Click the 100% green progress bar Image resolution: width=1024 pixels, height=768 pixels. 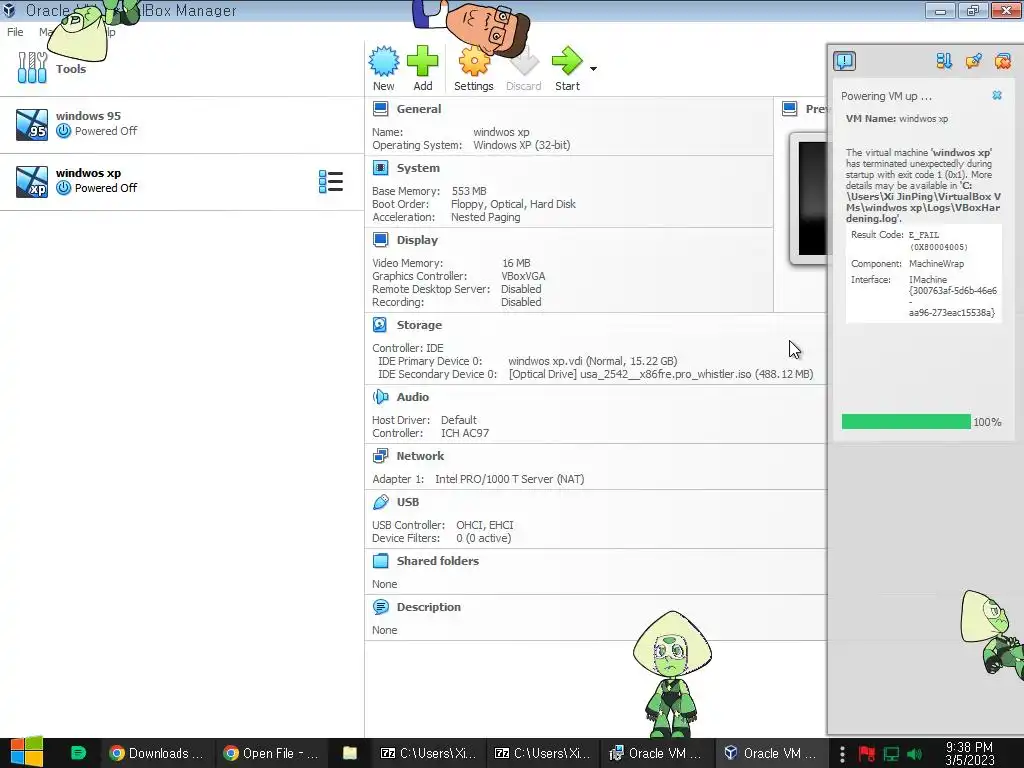click(906, 422)
